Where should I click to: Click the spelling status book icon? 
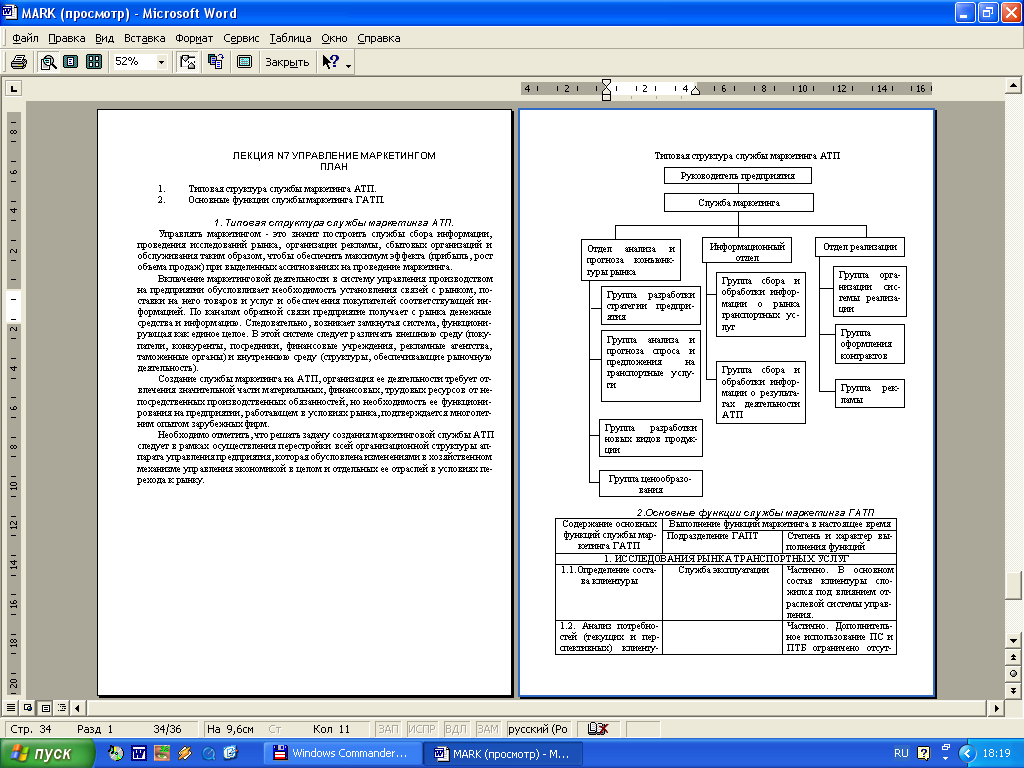[x=598, y=729]
